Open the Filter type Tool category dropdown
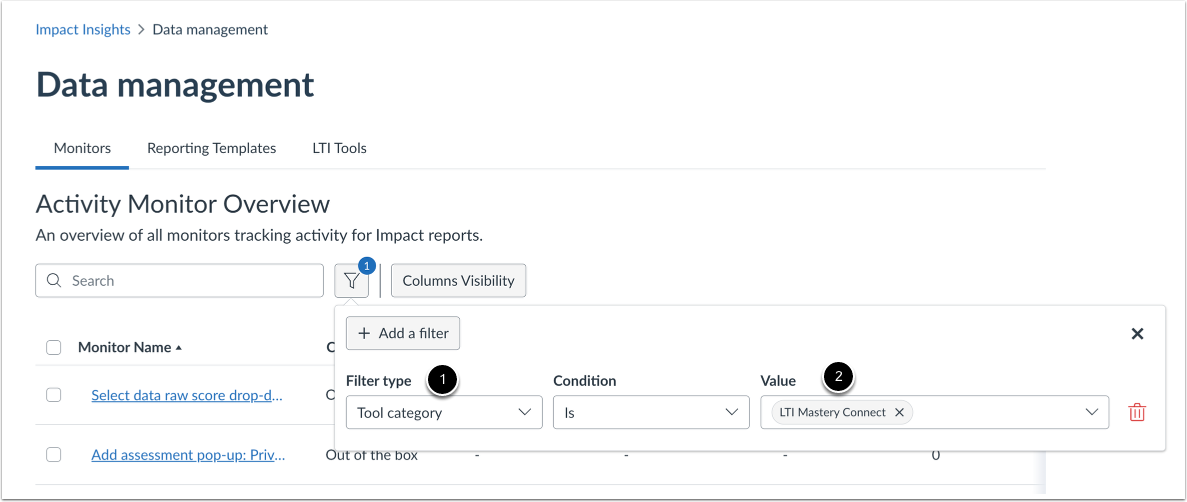Screen dimensions: 1187x502 (443, 412)
